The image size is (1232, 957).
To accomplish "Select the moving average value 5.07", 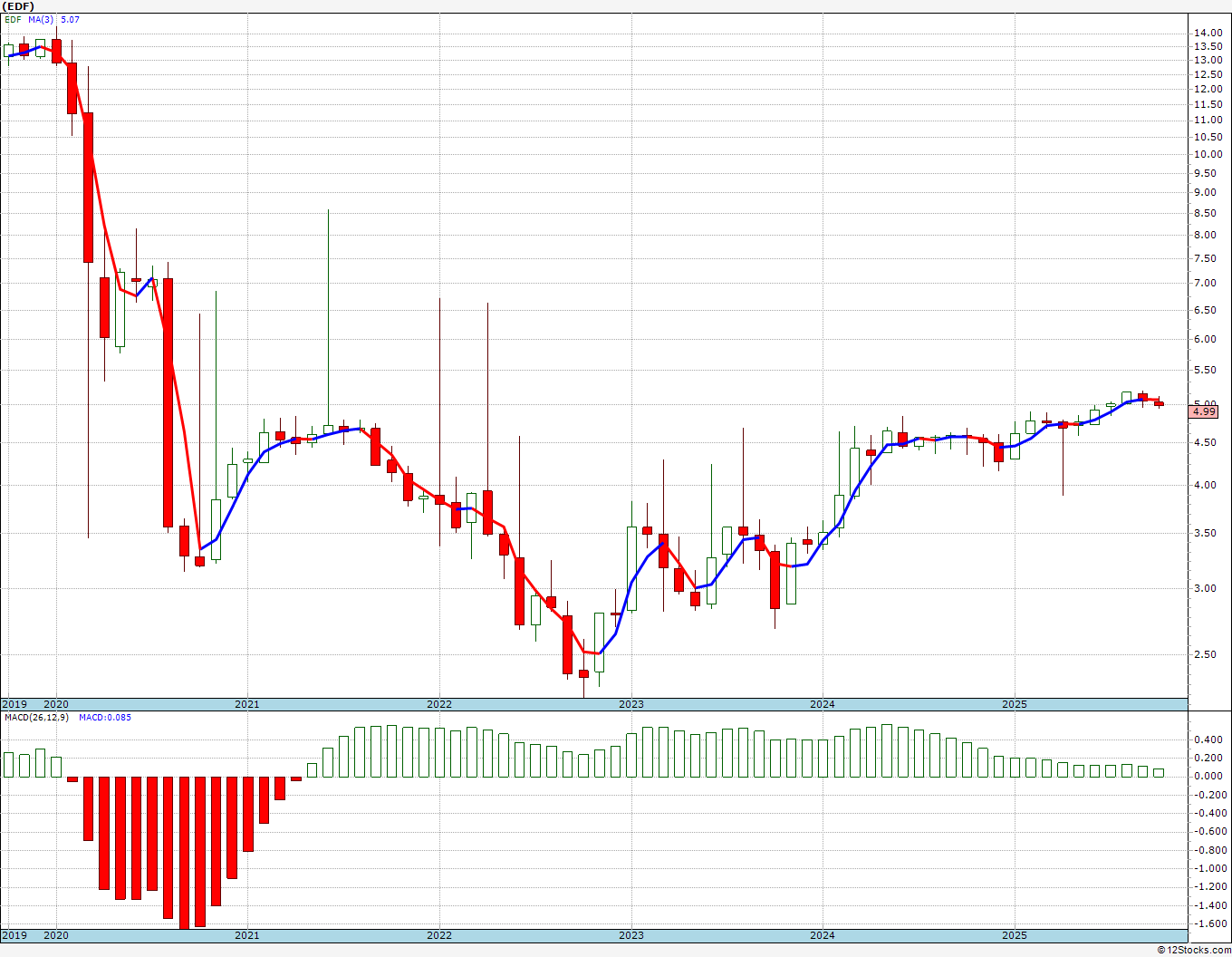I will (x=70, y=19).
